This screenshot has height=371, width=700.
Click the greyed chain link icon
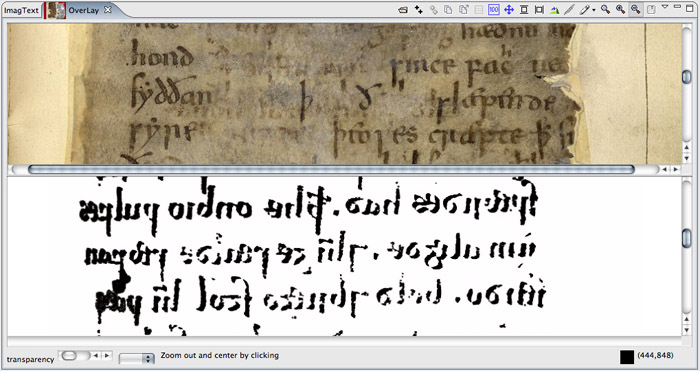click(x=433, y=10)
